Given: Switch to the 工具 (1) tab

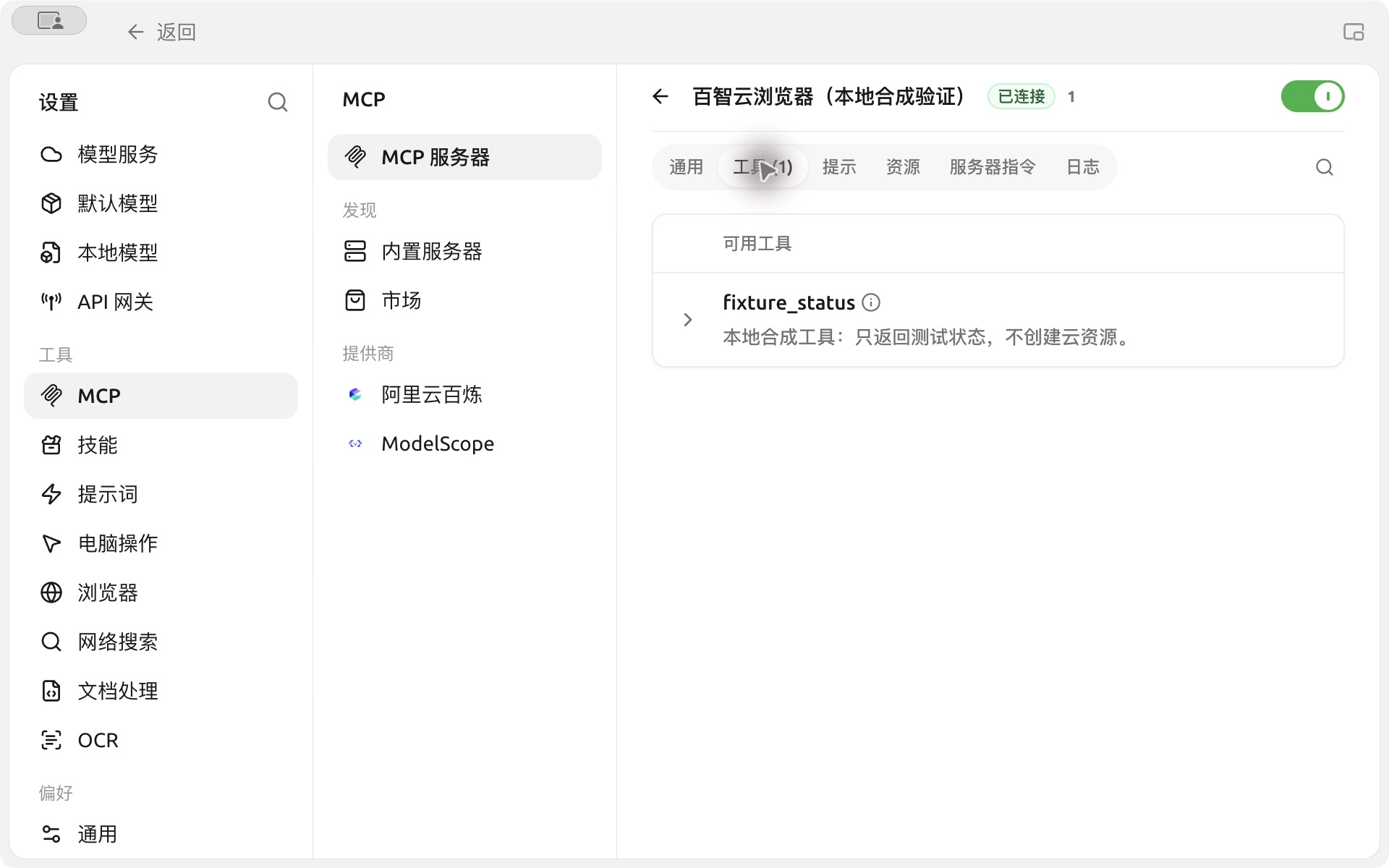Looking at the screenshot, I should [763, 167].
